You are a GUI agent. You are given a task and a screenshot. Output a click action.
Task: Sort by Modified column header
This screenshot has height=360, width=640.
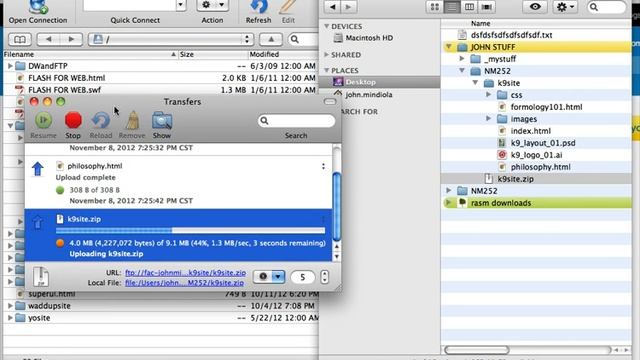(x=284, y=54)
